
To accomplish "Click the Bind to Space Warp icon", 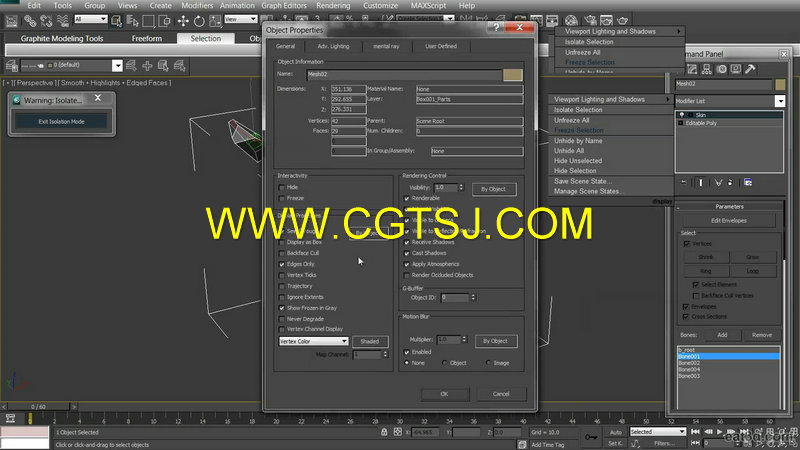I will click(63, 21).
